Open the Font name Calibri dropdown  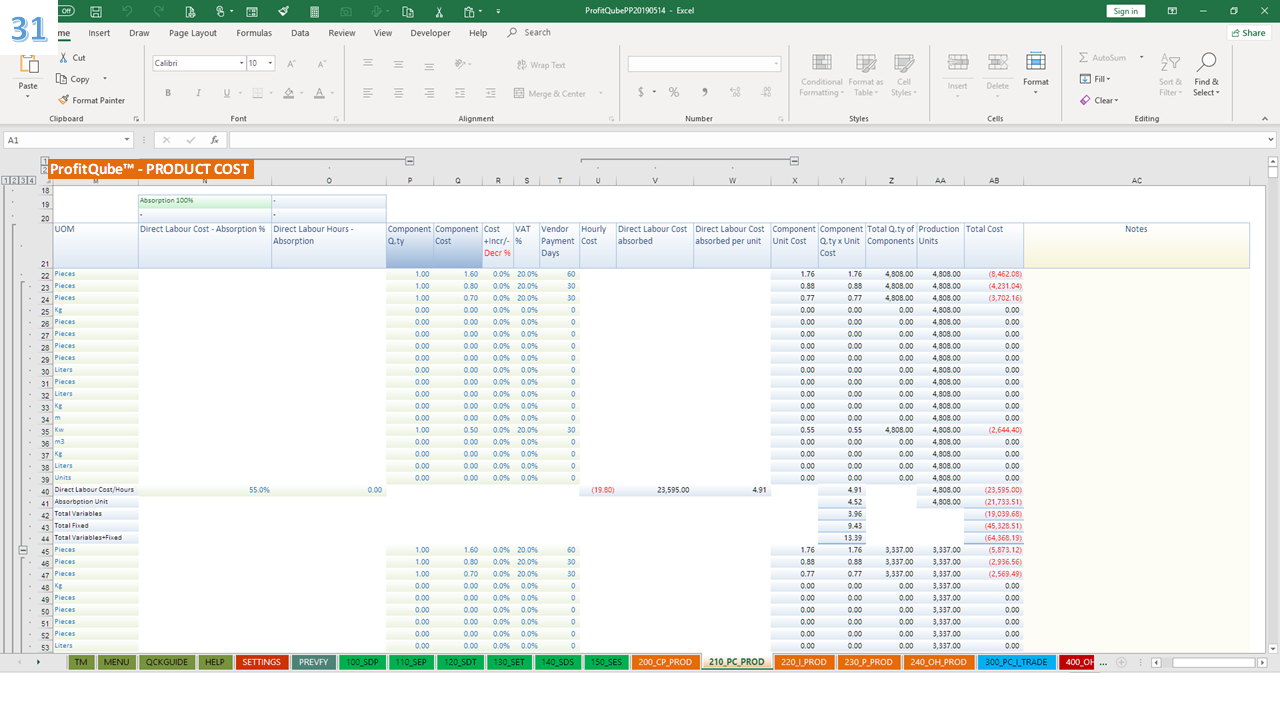(241, 63)
